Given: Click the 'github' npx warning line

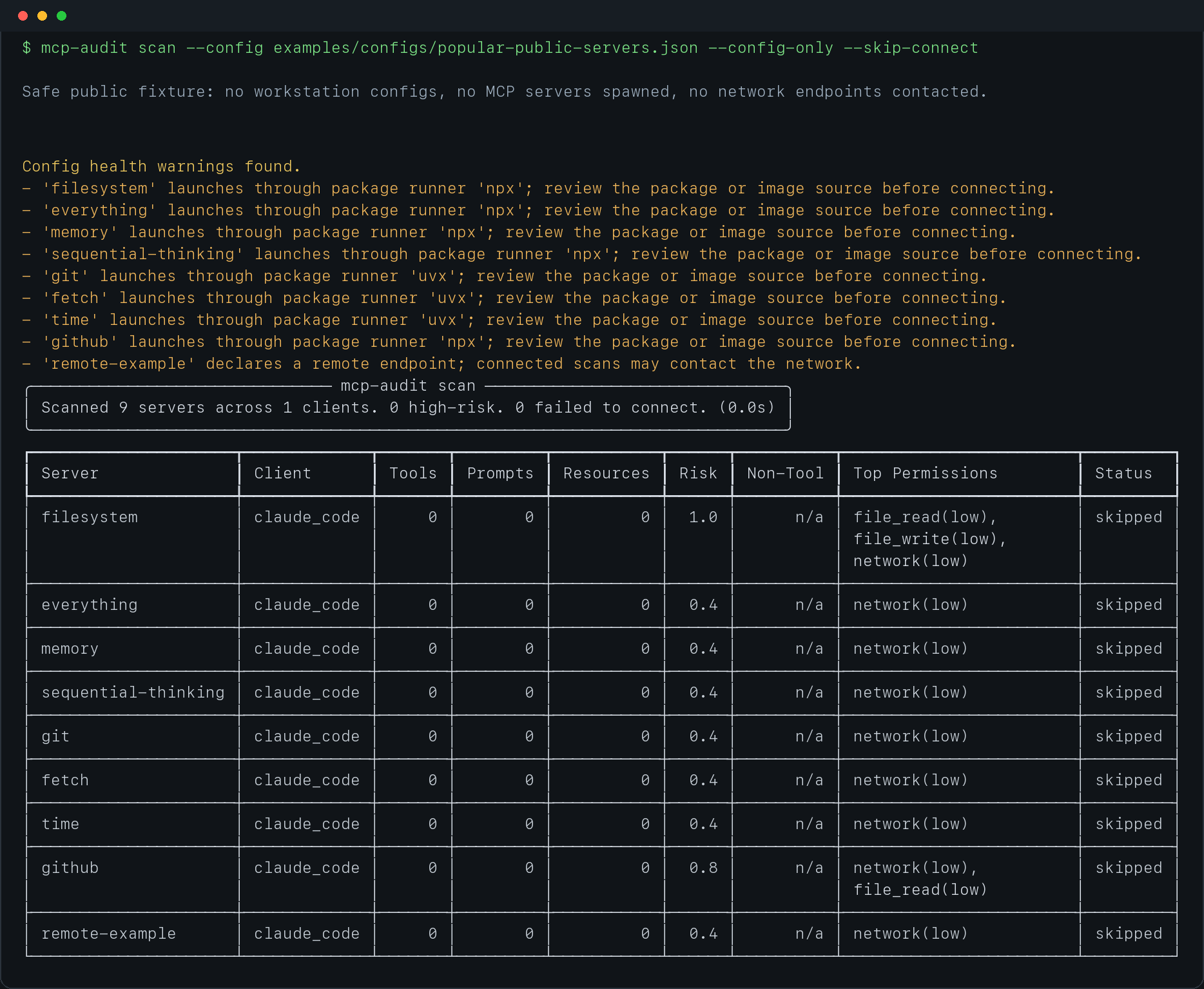Looking at the screenshot, I should coord(519,342).
